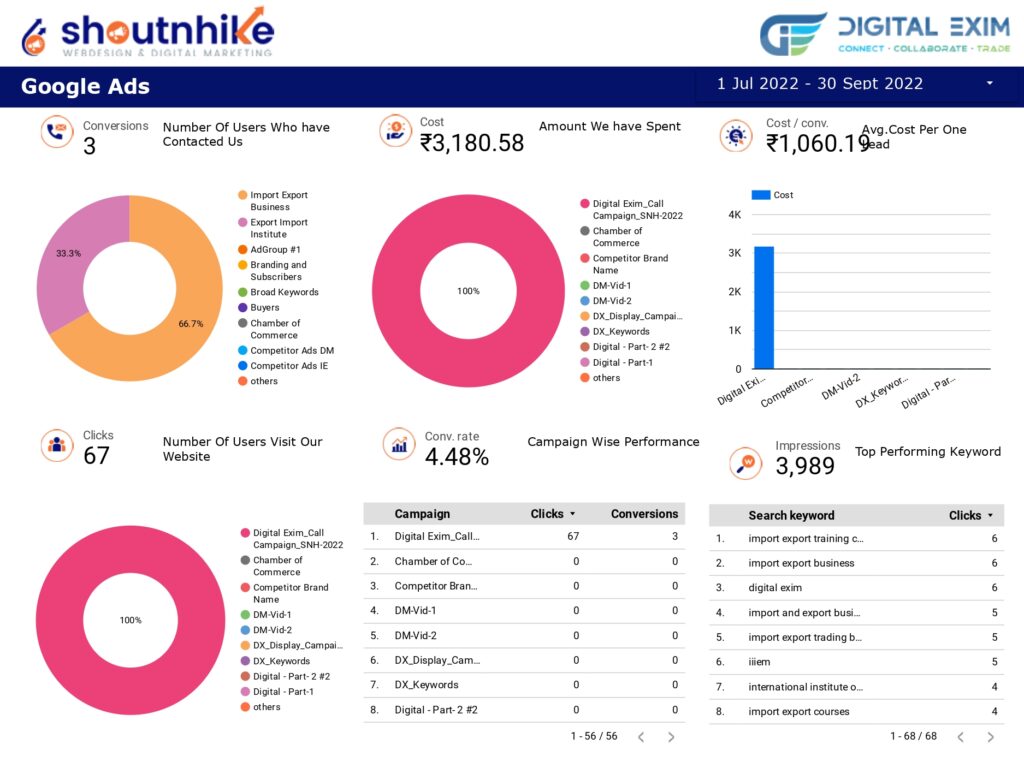
Task: Click the 3,989 impressions value
Action: pos(805,466)
